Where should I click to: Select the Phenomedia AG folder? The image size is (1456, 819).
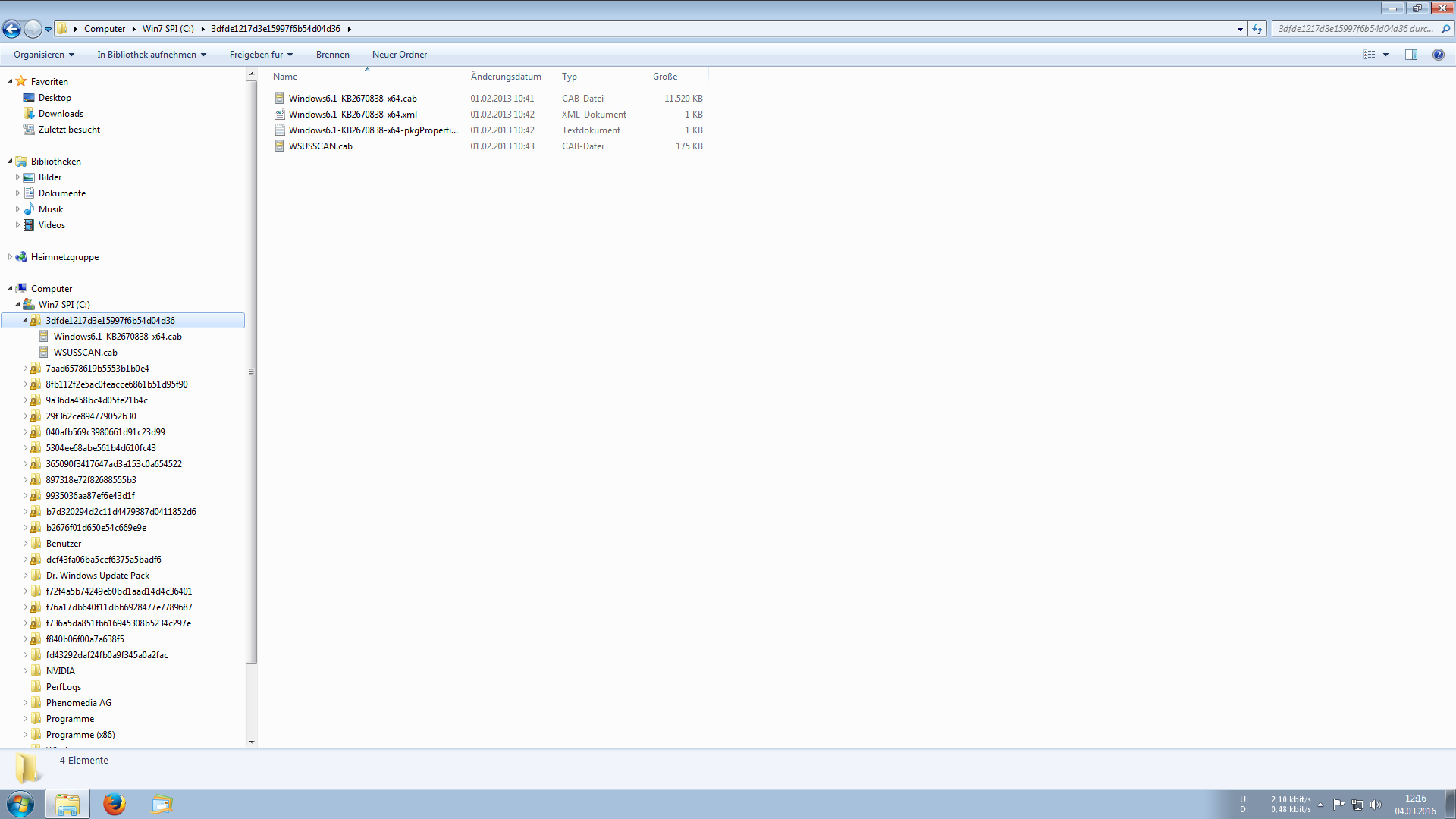(78, 703)
